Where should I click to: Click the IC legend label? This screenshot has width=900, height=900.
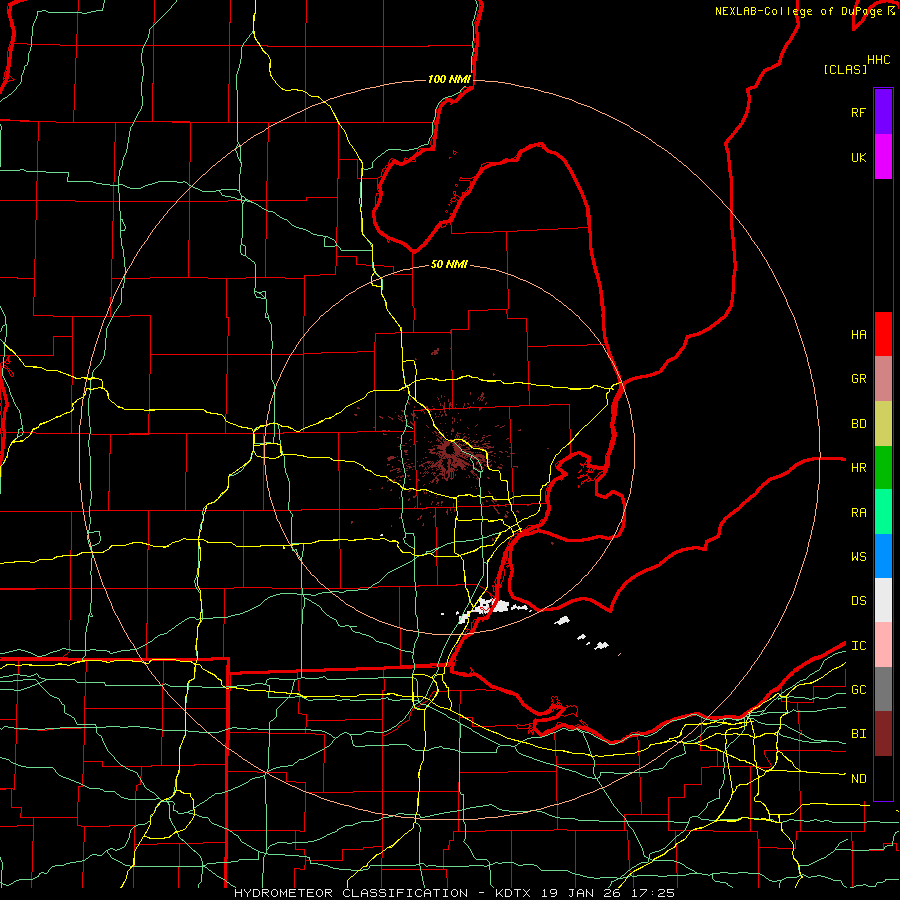858,646
